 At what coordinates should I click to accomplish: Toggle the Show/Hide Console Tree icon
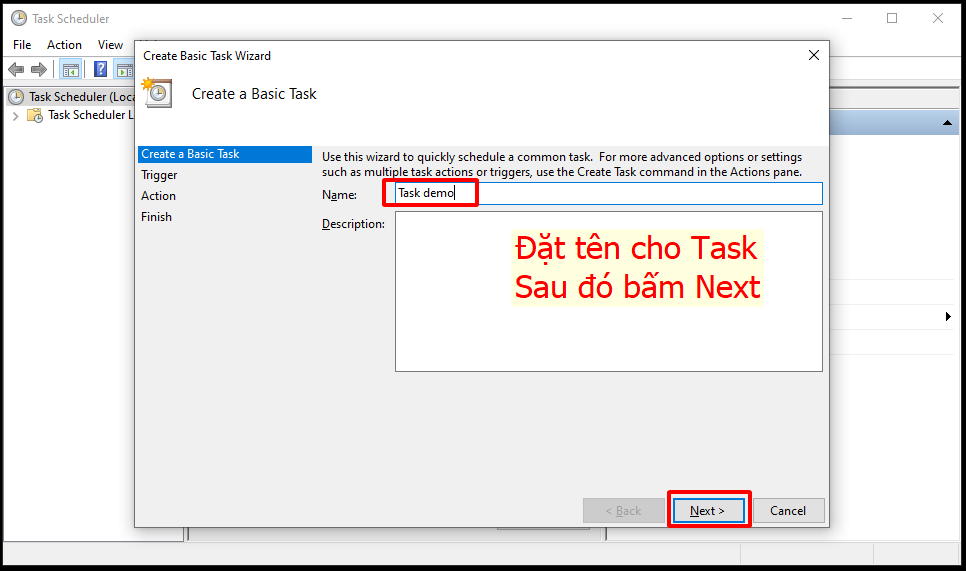71,69
